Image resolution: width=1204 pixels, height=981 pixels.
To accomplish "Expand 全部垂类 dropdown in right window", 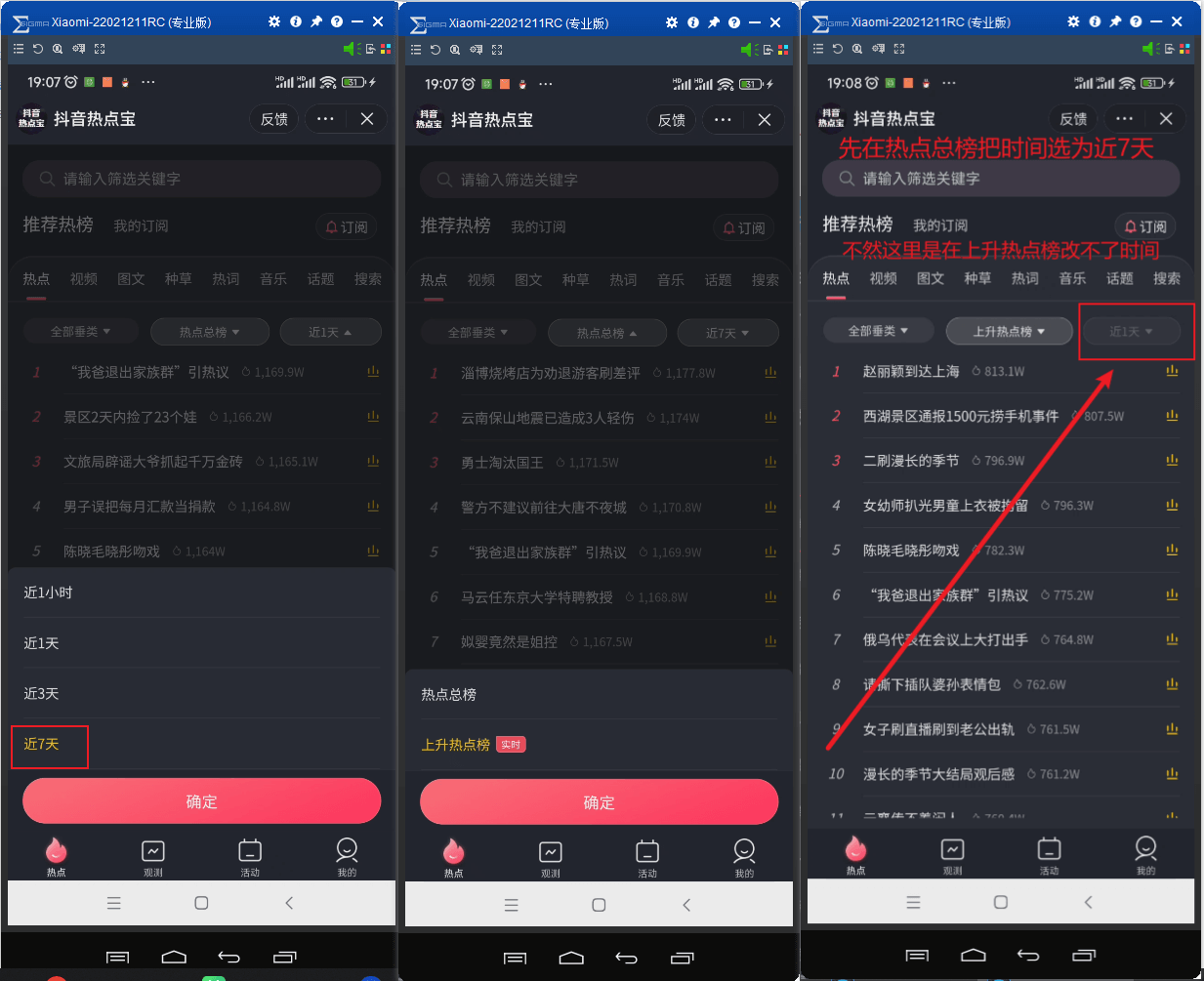I will point(878,331).
